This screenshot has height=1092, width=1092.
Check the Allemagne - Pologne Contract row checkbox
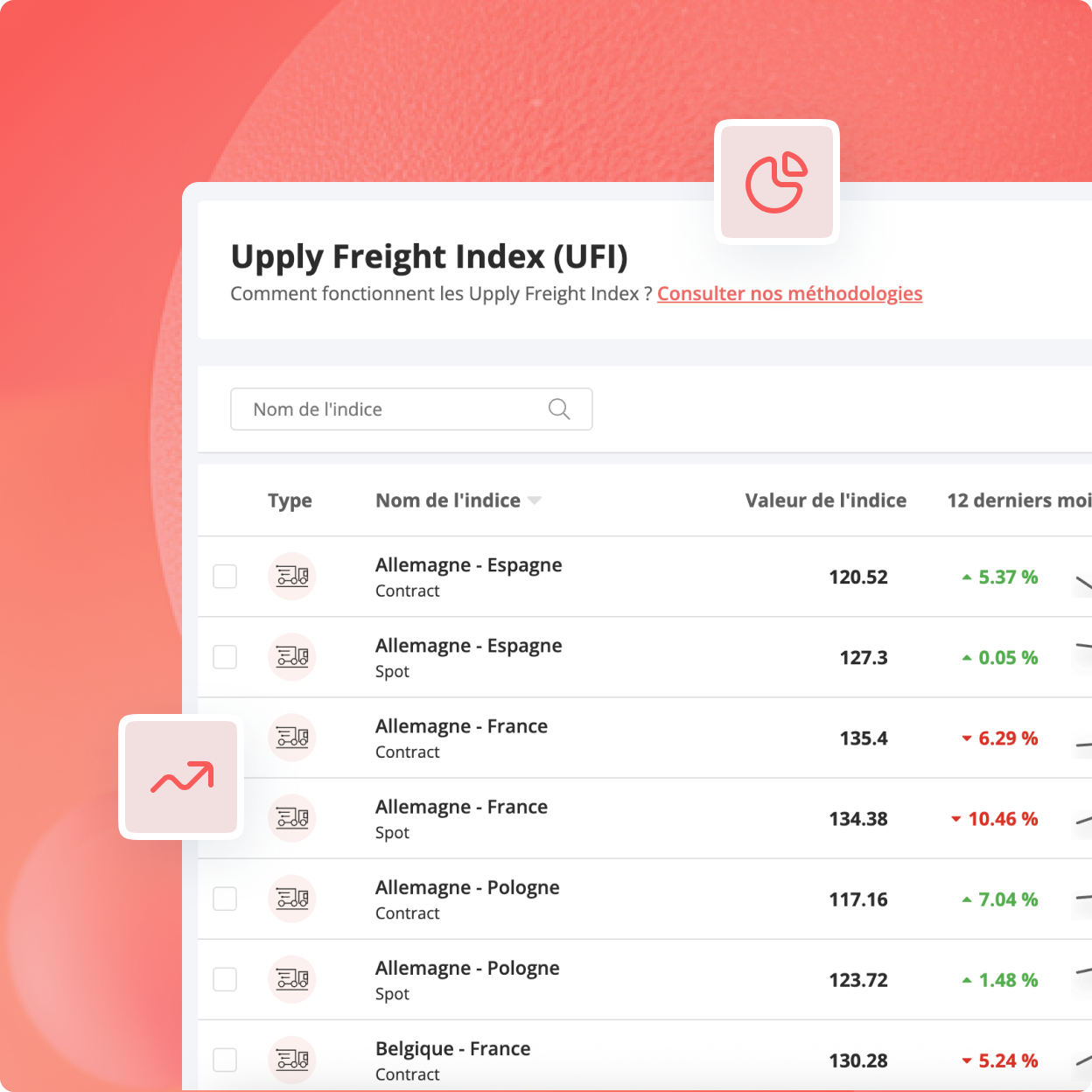coord(225,899)
